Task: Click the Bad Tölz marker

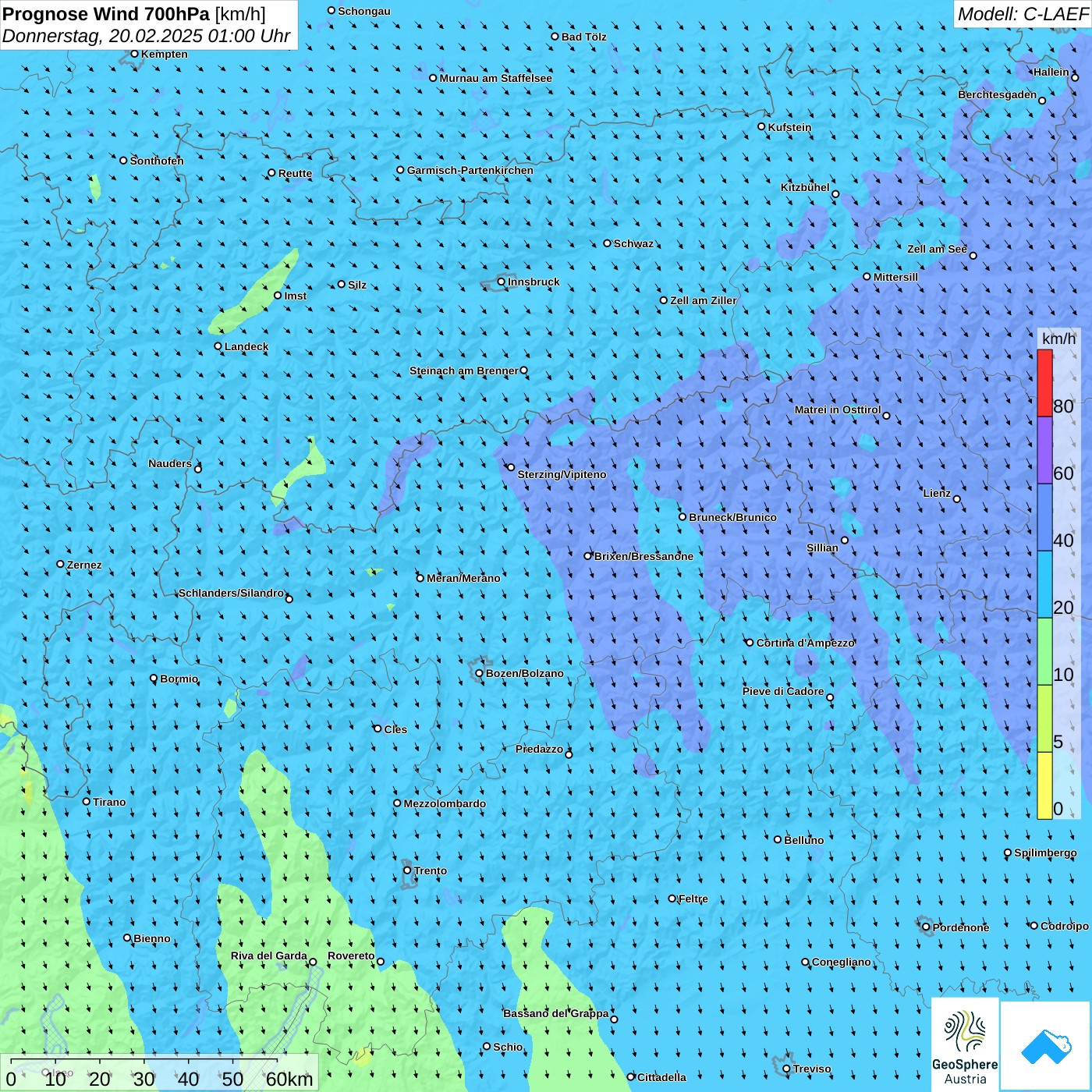Action: tap(555, 37)
